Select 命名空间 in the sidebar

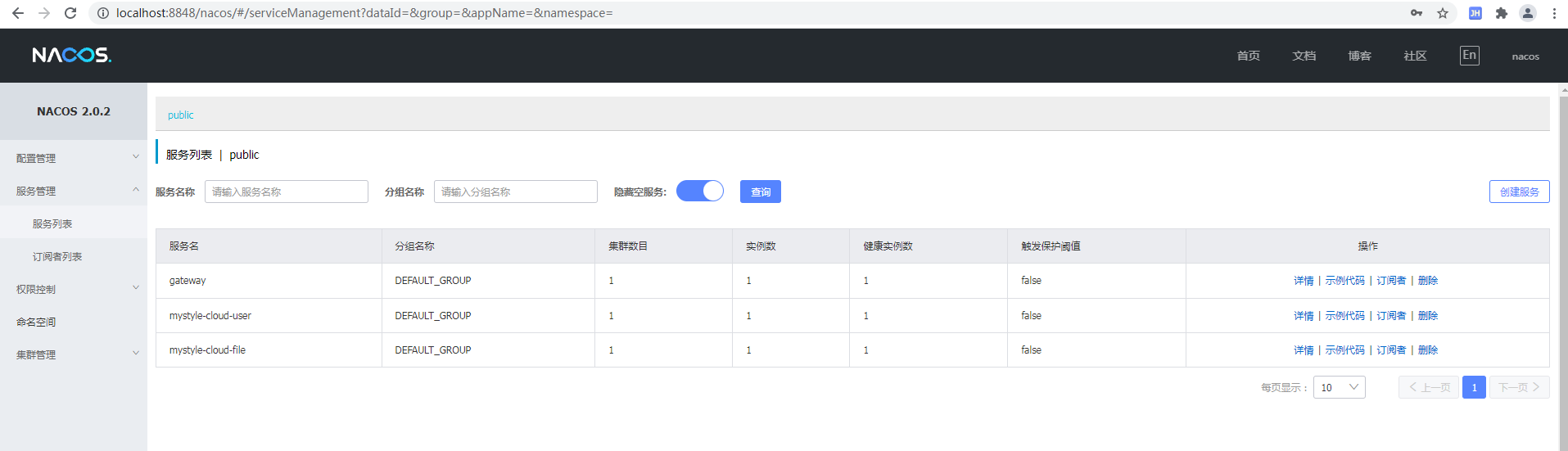click(x=36, y=322)
